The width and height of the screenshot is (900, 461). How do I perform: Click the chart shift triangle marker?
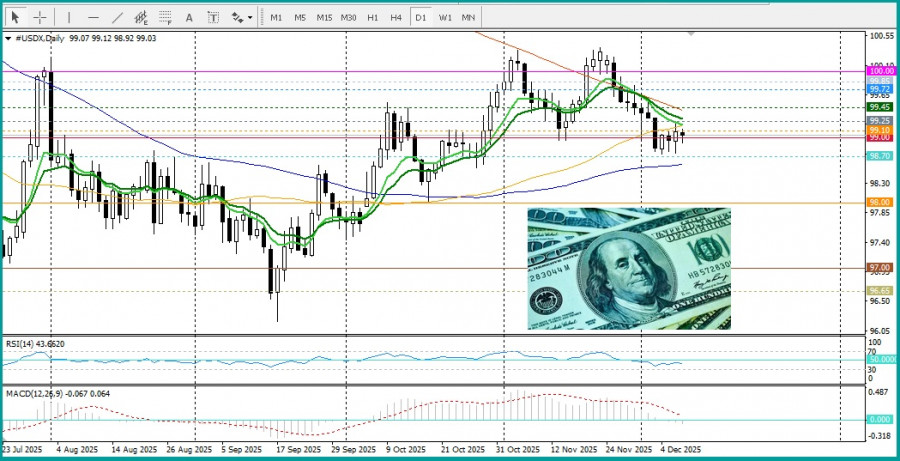692,34
